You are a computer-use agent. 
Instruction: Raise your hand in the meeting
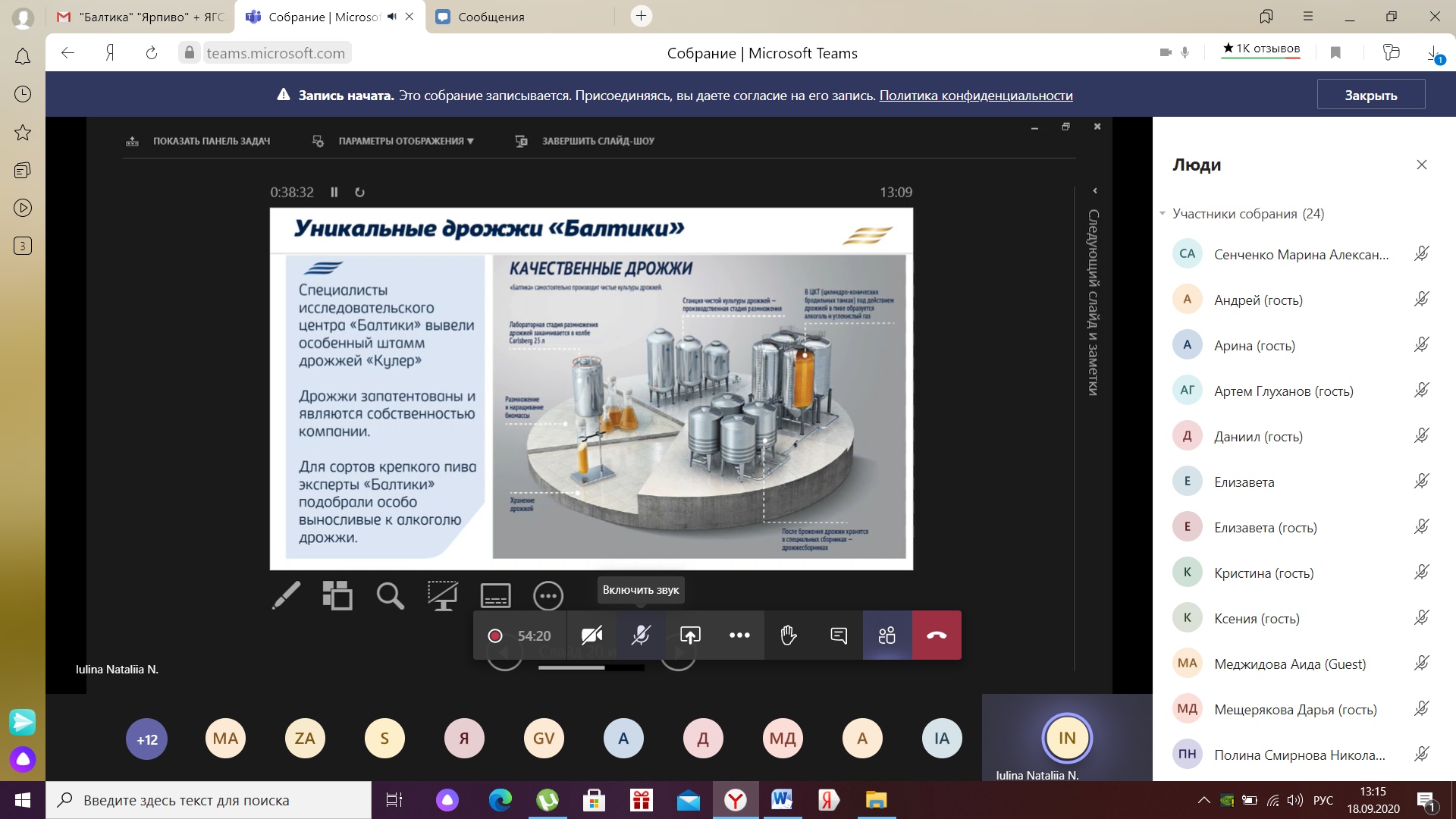pyautogui.click(x=789, y=635)
